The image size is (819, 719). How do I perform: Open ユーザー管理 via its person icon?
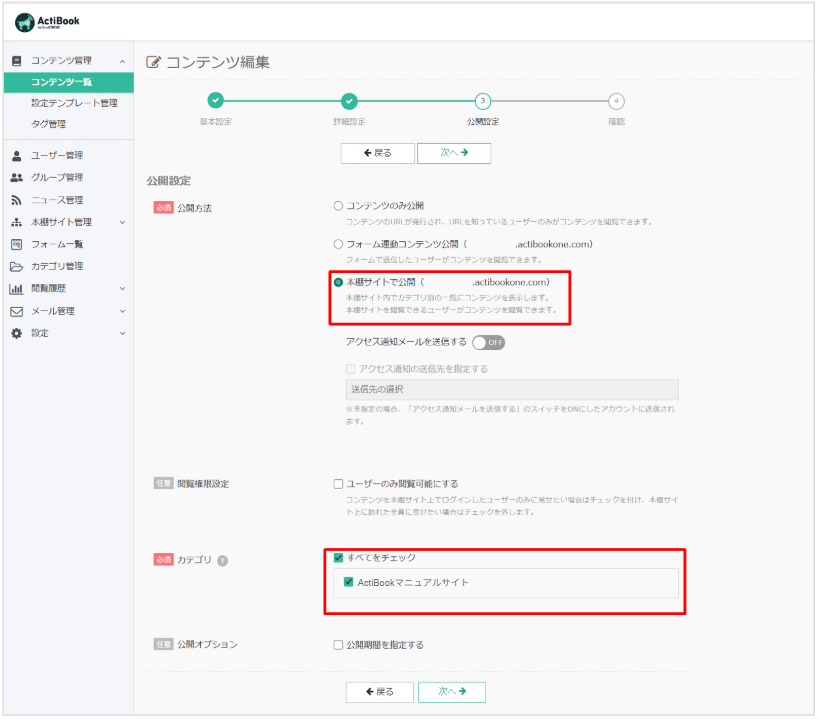click(x=16, y=155)
